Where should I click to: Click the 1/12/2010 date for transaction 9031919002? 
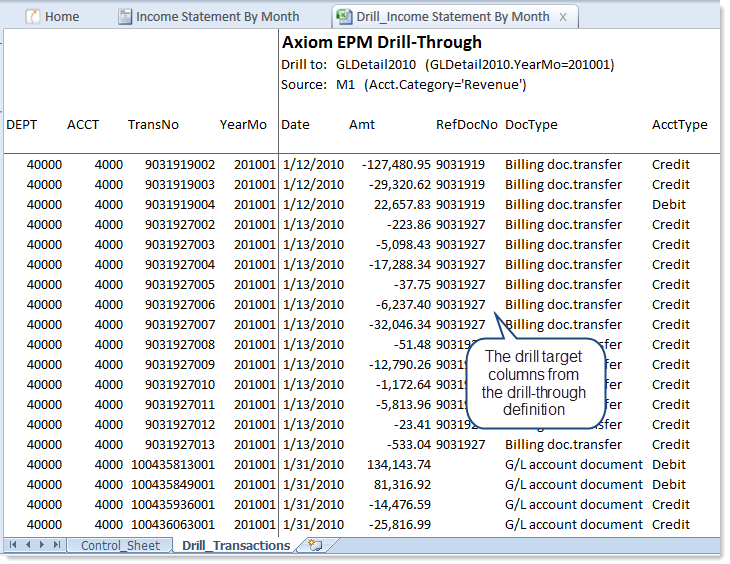coord(313,165)
